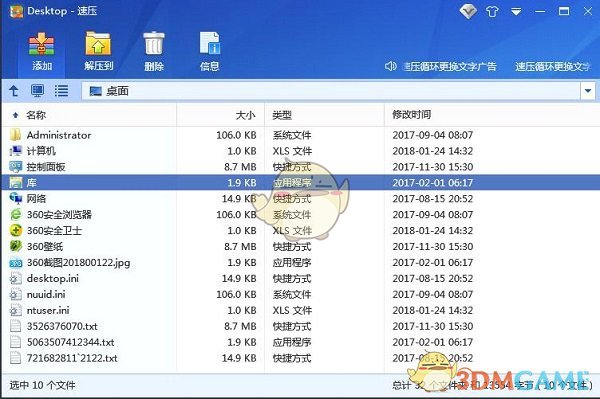Click the type 快捷方式 in the desktop.ini row
This screenshot has height=399, width=600.
pos(292,278)
